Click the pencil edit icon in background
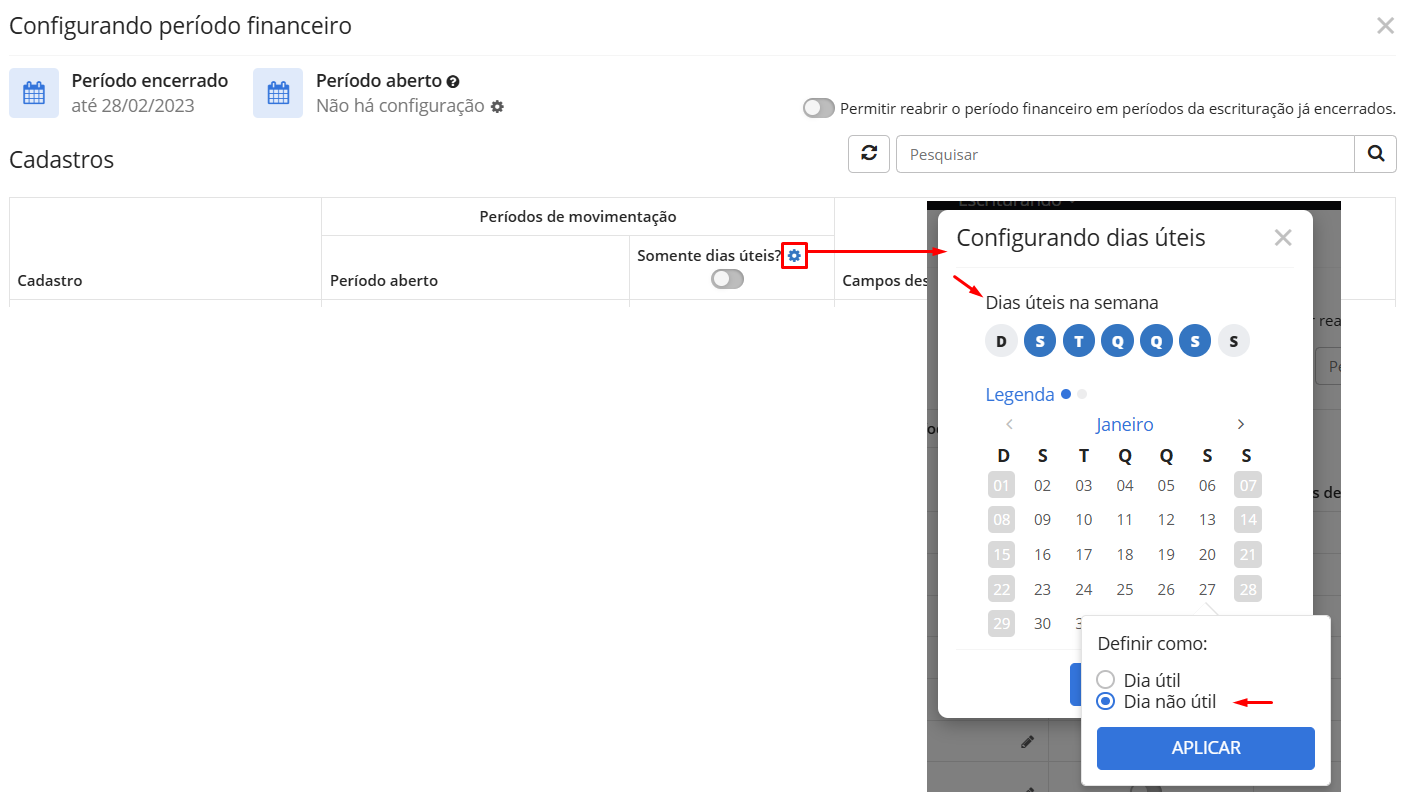 pyautogui.click(x=1027, y=742)
